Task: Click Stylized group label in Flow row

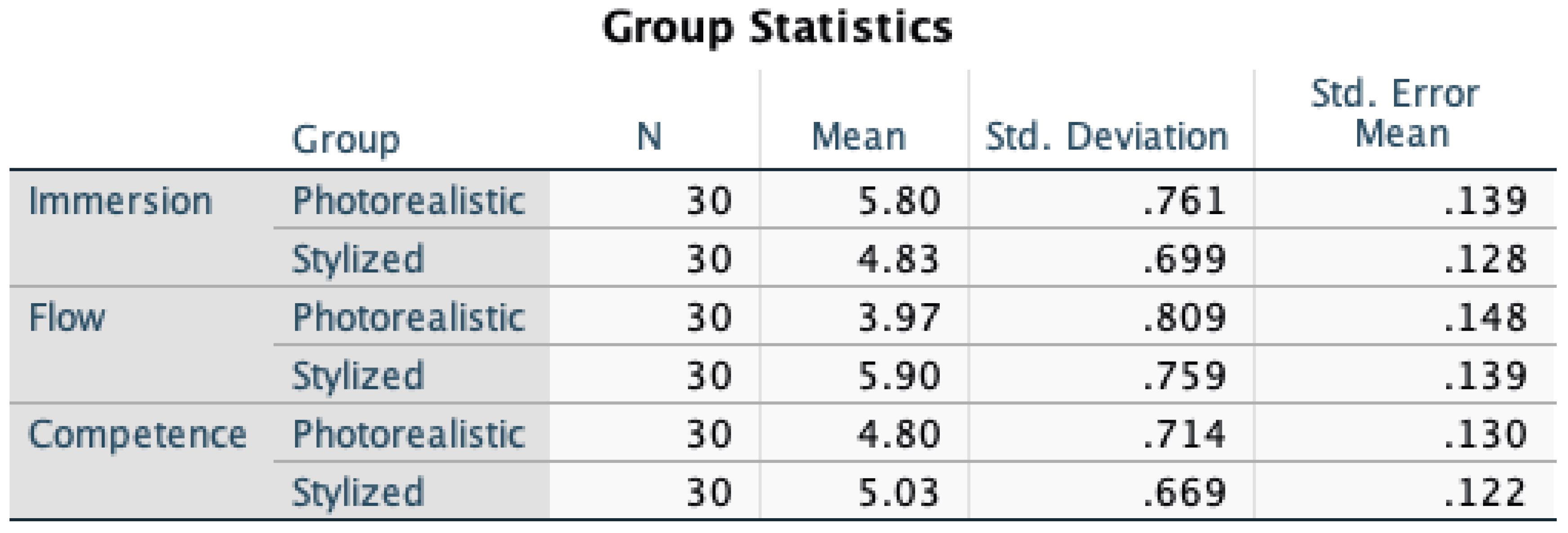Action: [x=358, y=375]
